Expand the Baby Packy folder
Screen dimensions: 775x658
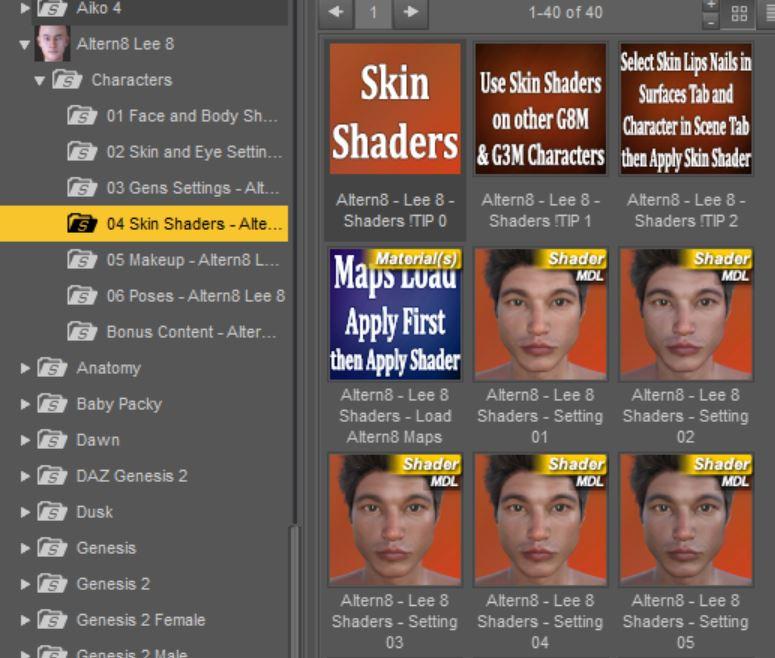[x=25, y=404]
